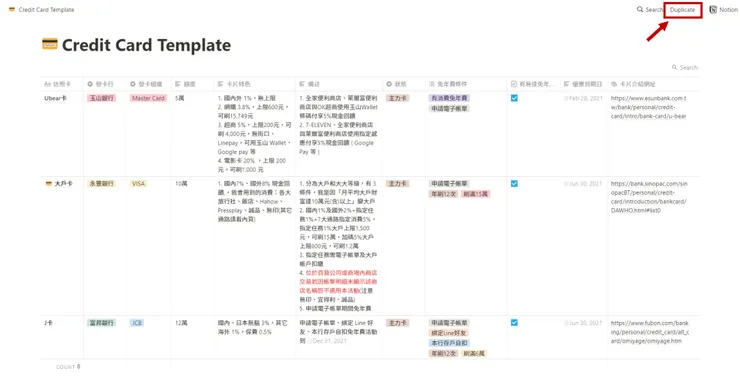Click the 10萬 credit limit cell
Viewport: 740px width, 378px height.
click(x=181, y=184)
